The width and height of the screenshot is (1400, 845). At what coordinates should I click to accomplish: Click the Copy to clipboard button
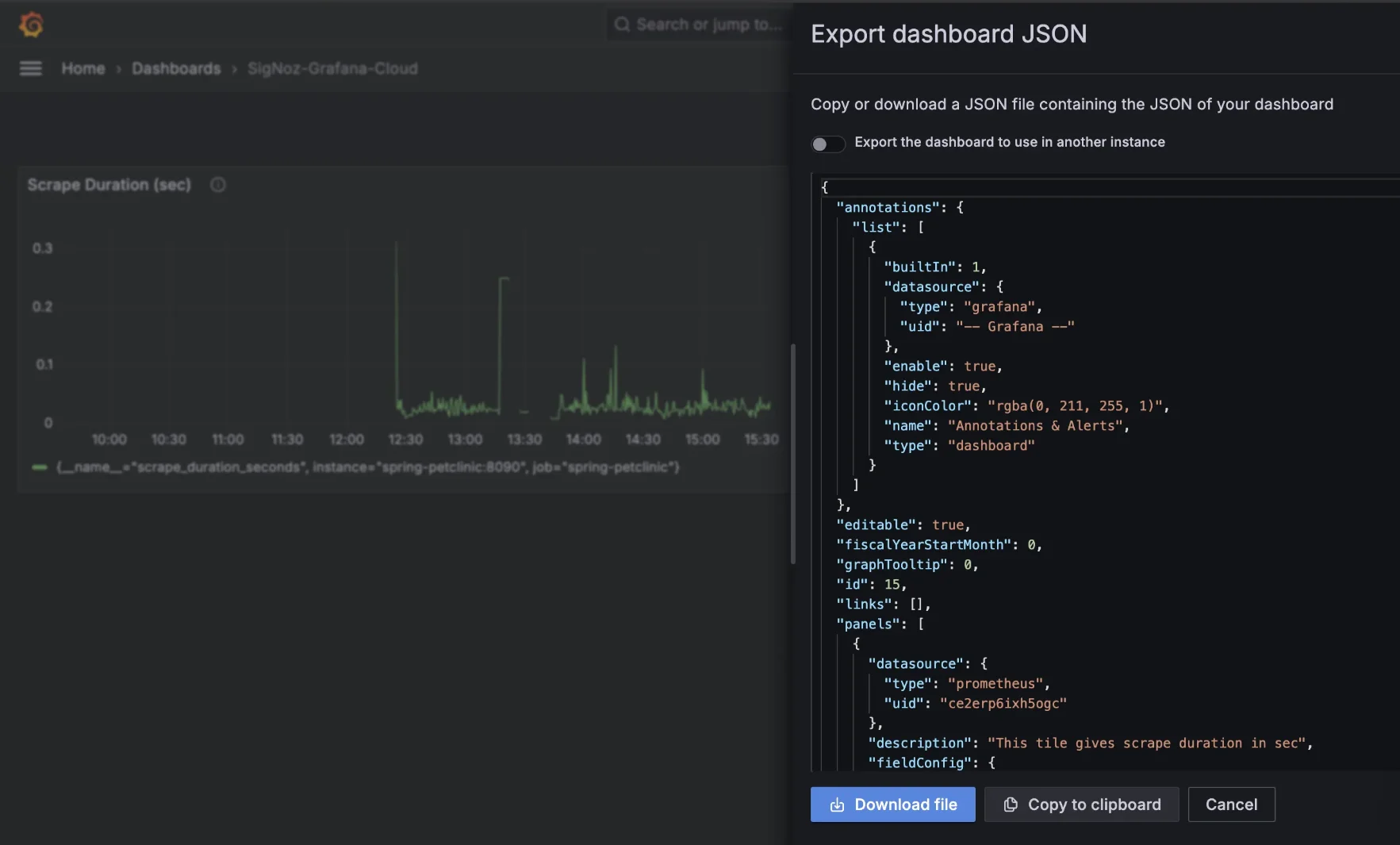(x=1082, y=805)
